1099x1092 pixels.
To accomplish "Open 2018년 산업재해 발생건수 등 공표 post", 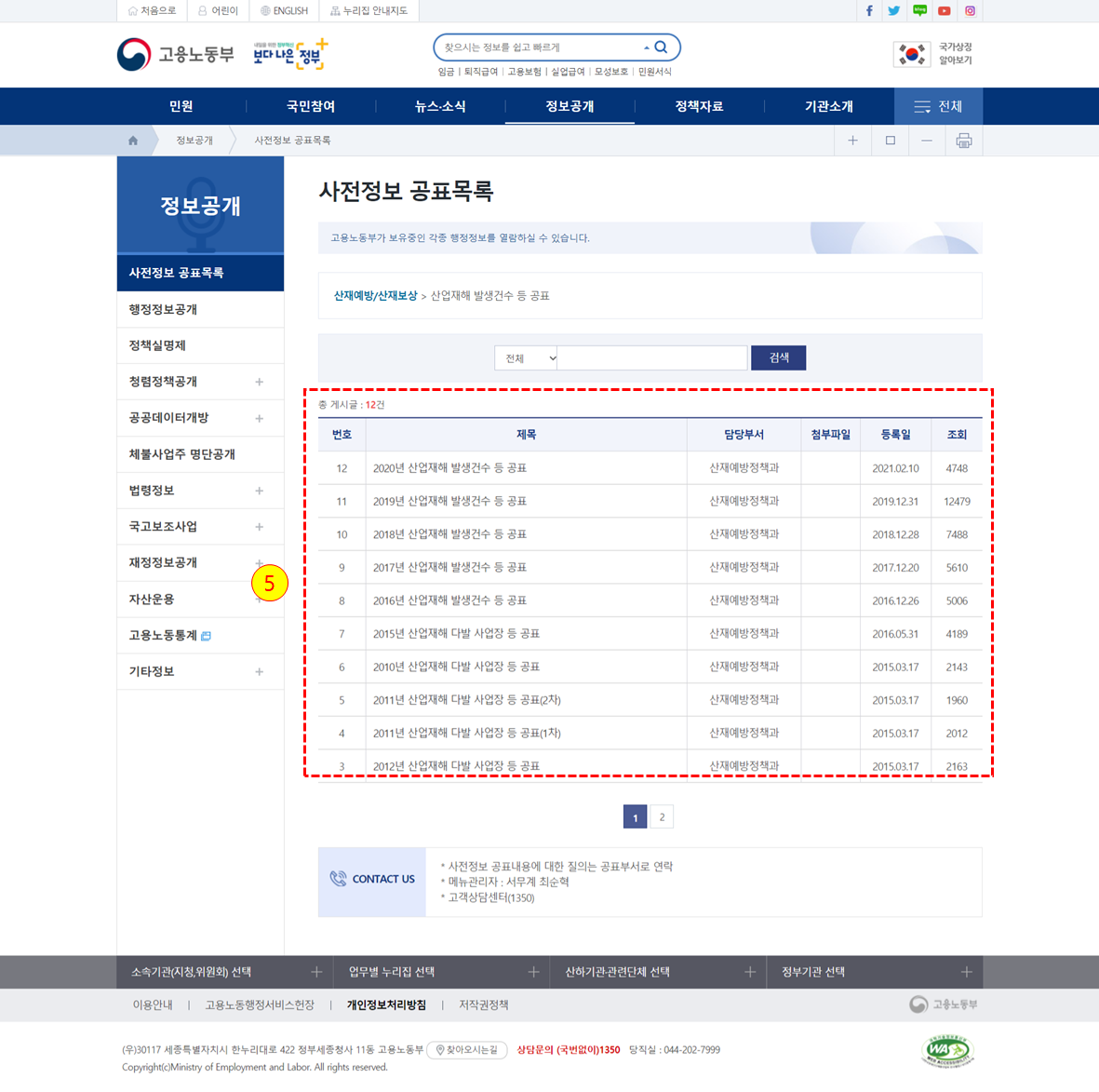I will [x=449, y=534].
